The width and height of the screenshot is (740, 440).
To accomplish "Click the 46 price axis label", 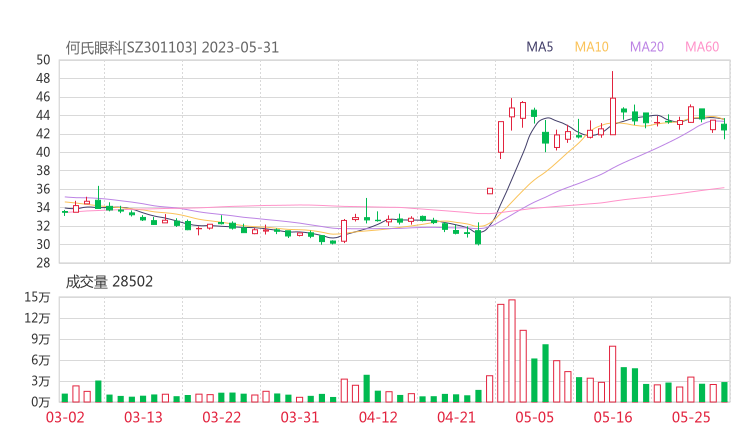I will pyautogui.click(x=43, y=97).
